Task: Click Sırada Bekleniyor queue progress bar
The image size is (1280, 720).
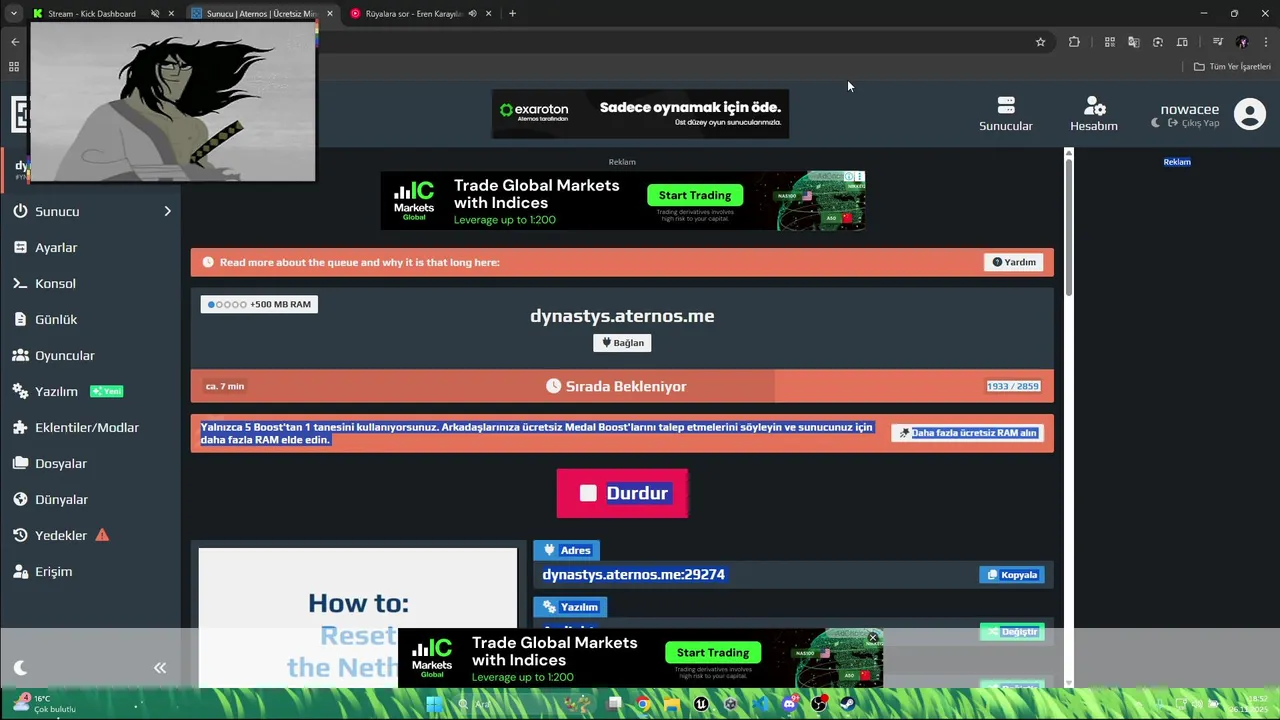Action: [622, 386]
